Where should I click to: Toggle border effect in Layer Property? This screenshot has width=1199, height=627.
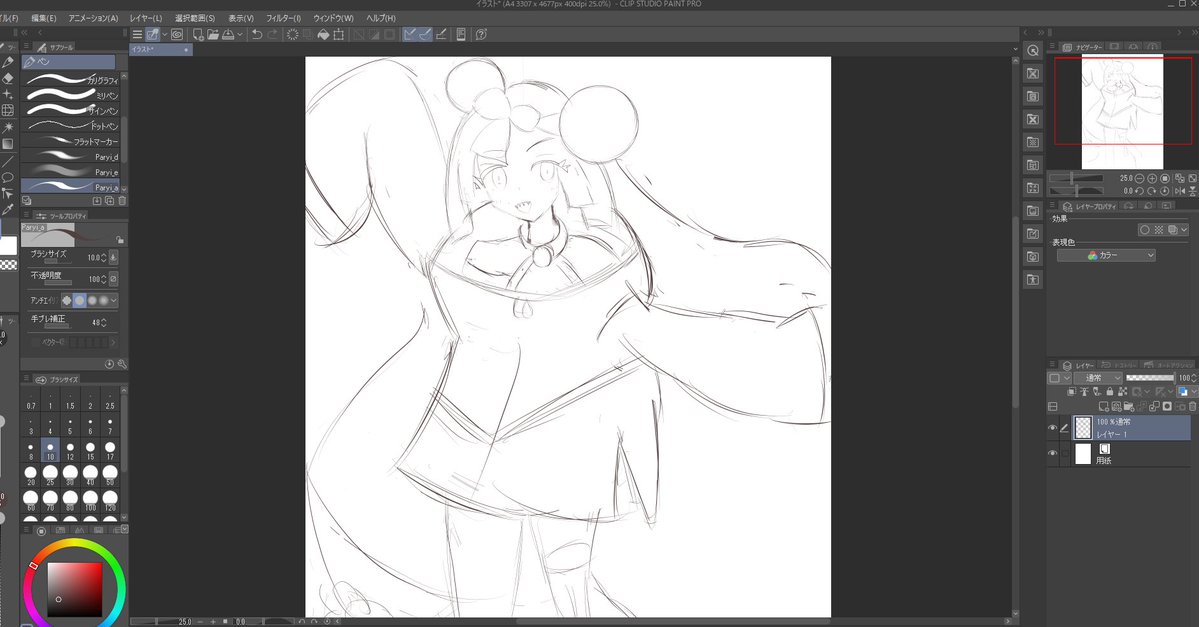1145,229
